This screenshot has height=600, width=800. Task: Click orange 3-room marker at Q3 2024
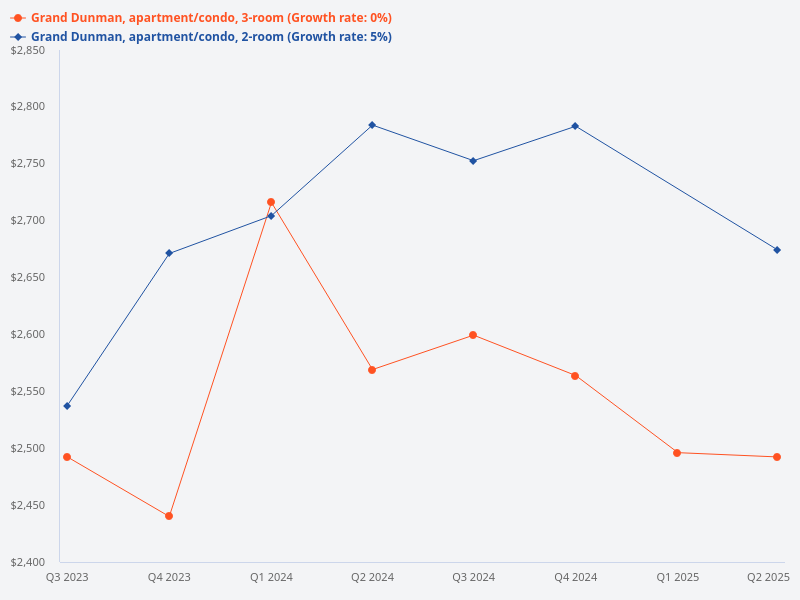click(x=473, y=335)
